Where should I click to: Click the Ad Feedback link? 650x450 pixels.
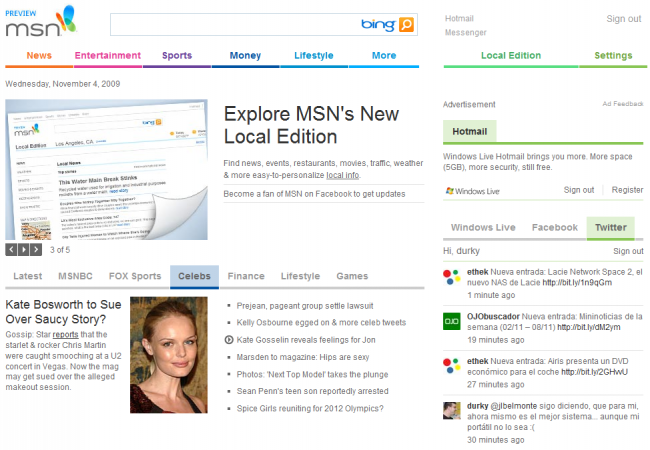point(623,104)
